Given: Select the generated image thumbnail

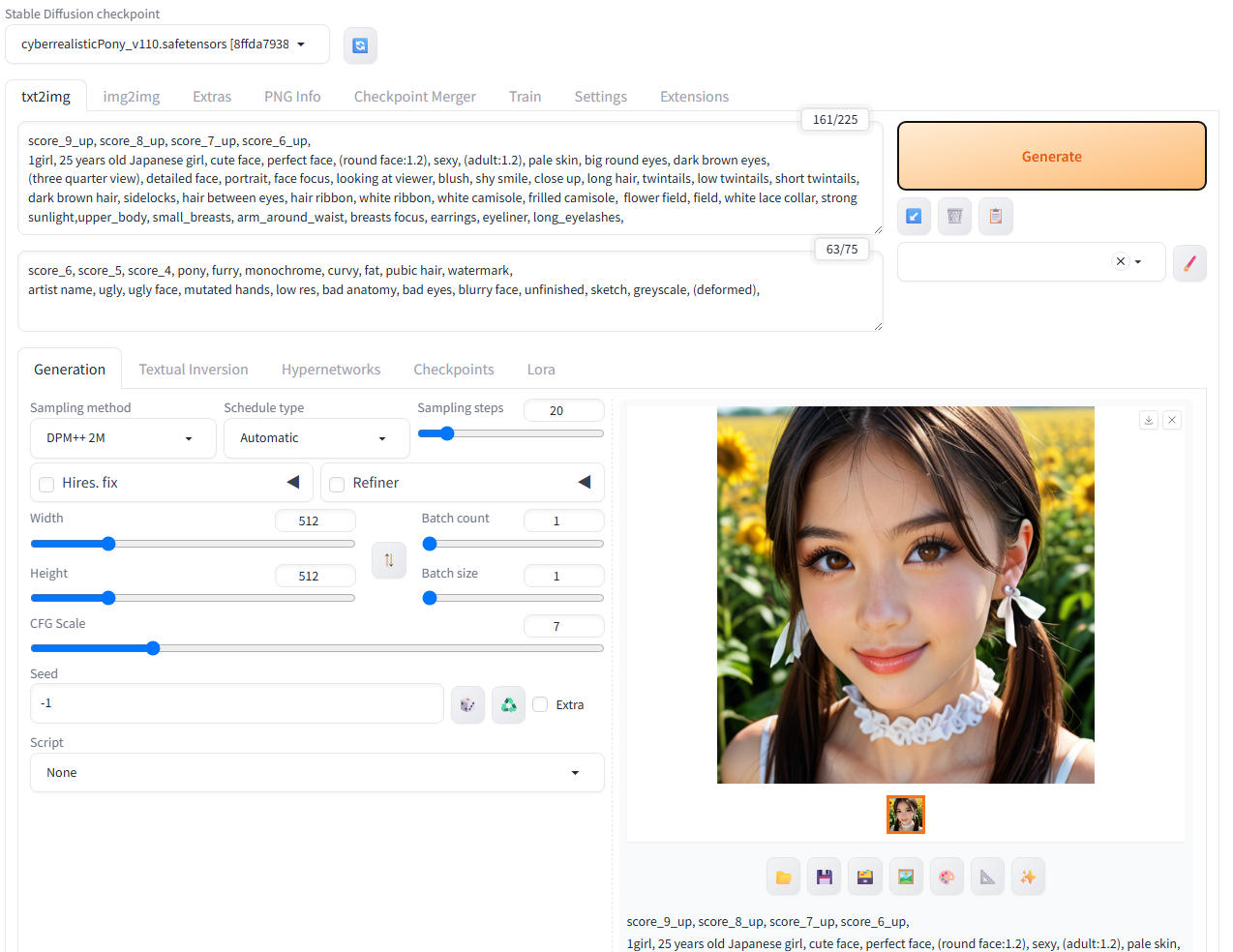Looking at the screenshot, I should (906, 815).
